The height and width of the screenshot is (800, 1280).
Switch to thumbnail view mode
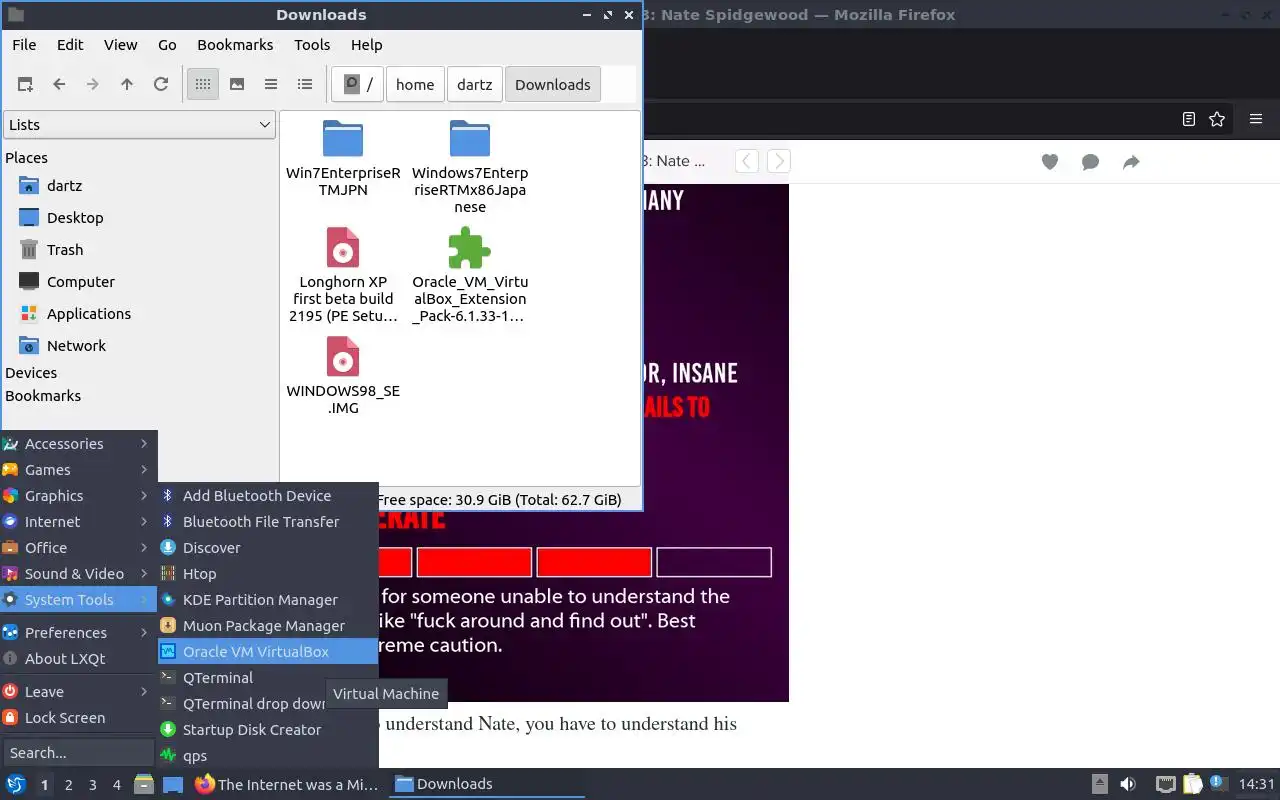point(237,85)
